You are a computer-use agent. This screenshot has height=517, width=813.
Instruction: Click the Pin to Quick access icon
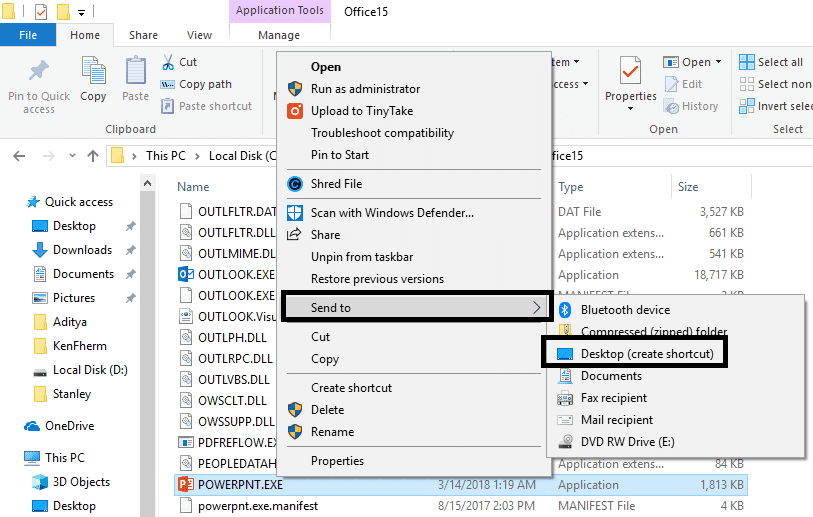coord(39,71)
